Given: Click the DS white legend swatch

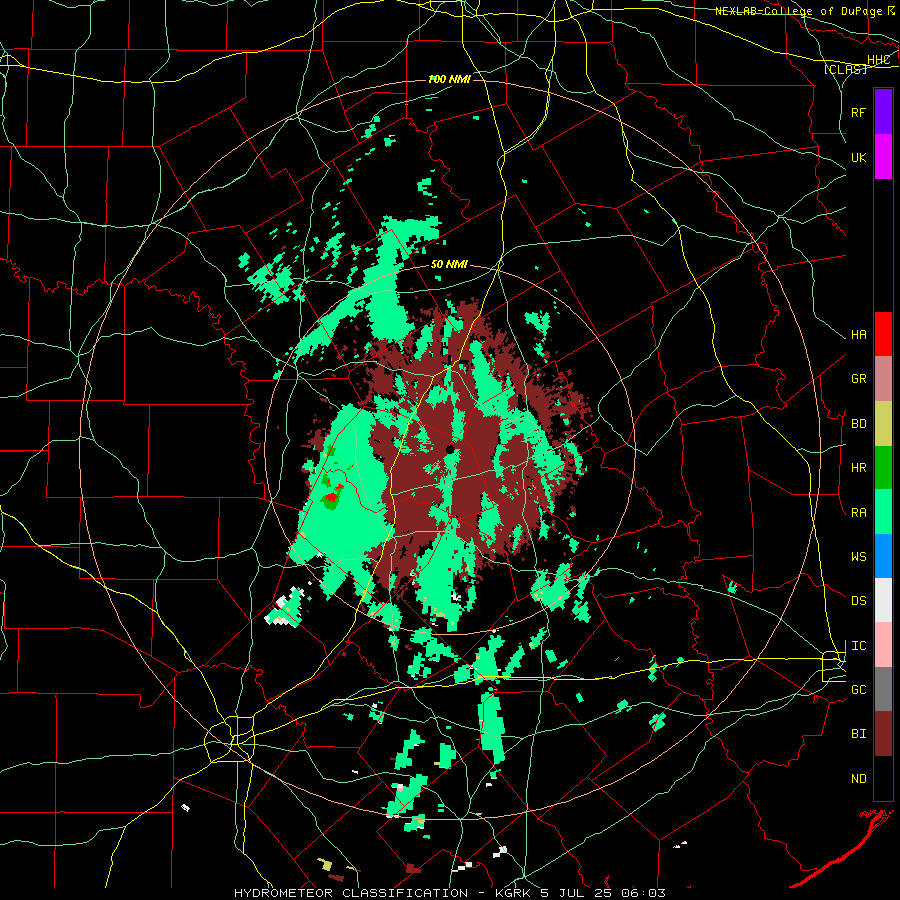Looking at the screenshot, I should click(x=883, y=600).
